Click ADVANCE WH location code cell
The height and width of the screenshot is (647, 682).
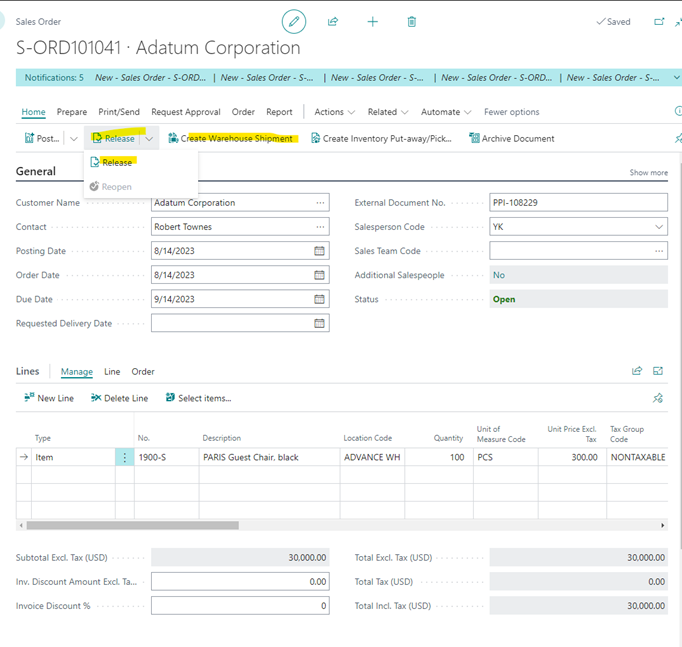(x=372, y=457)
